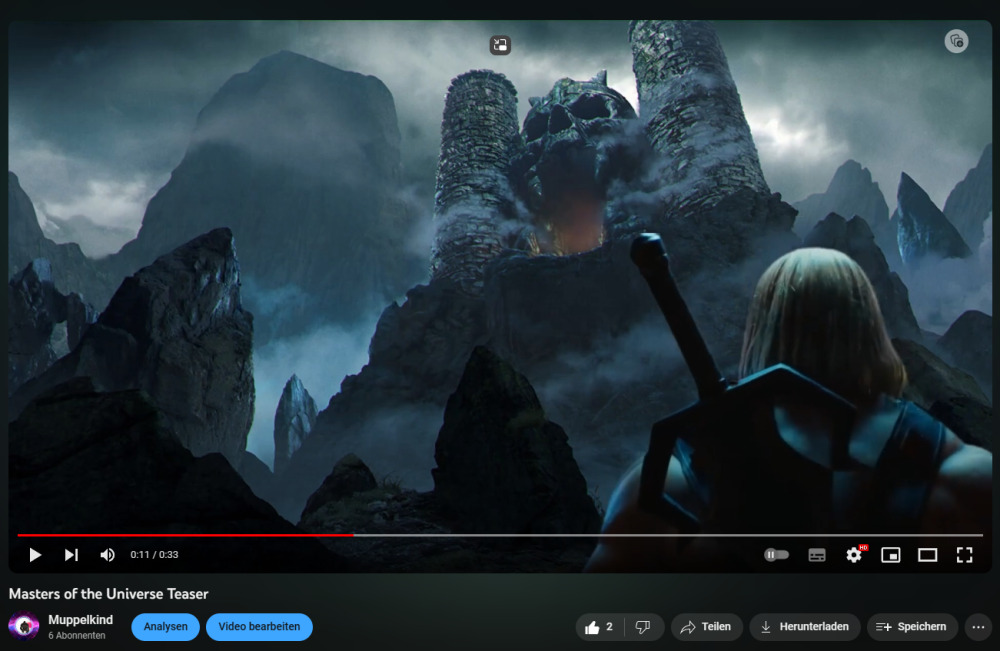Like the video with thumbs up
Image resolution: width=1000 pixels, height=651 pixels.
click(x=599, y=627)
